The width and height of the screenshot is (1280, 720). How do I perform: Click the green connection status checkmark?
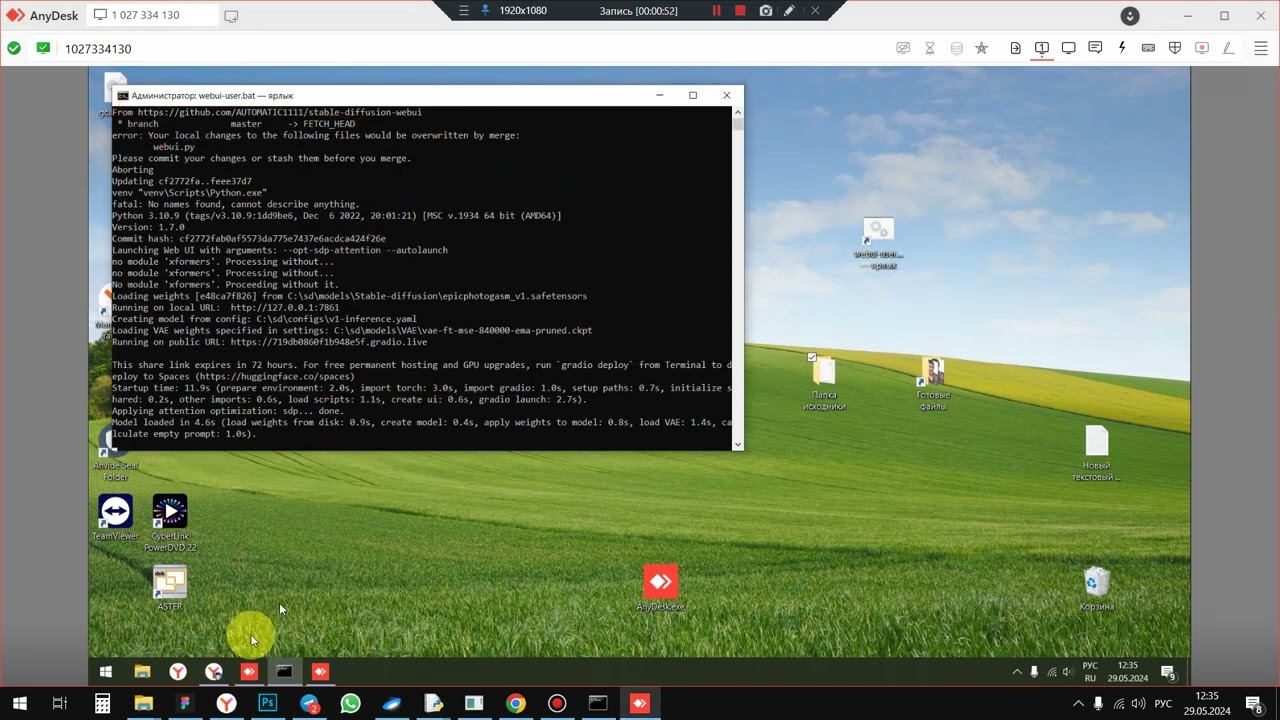coord(14,48)
